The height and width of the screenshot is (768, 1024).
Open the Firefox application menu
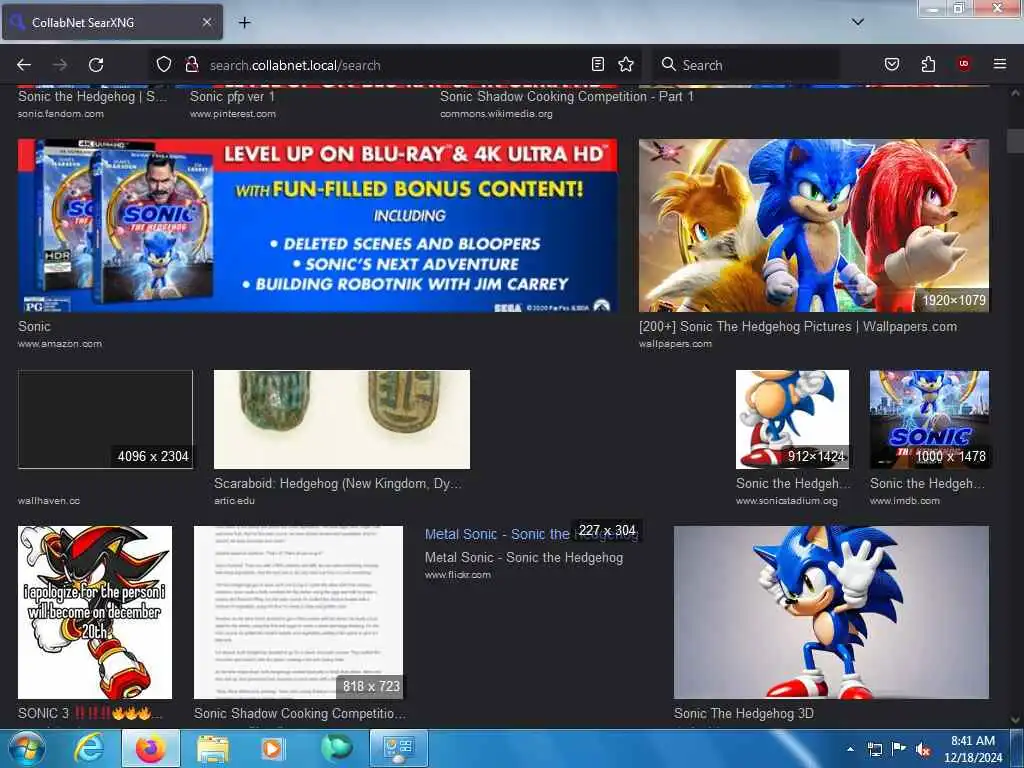pos(1000,64)
